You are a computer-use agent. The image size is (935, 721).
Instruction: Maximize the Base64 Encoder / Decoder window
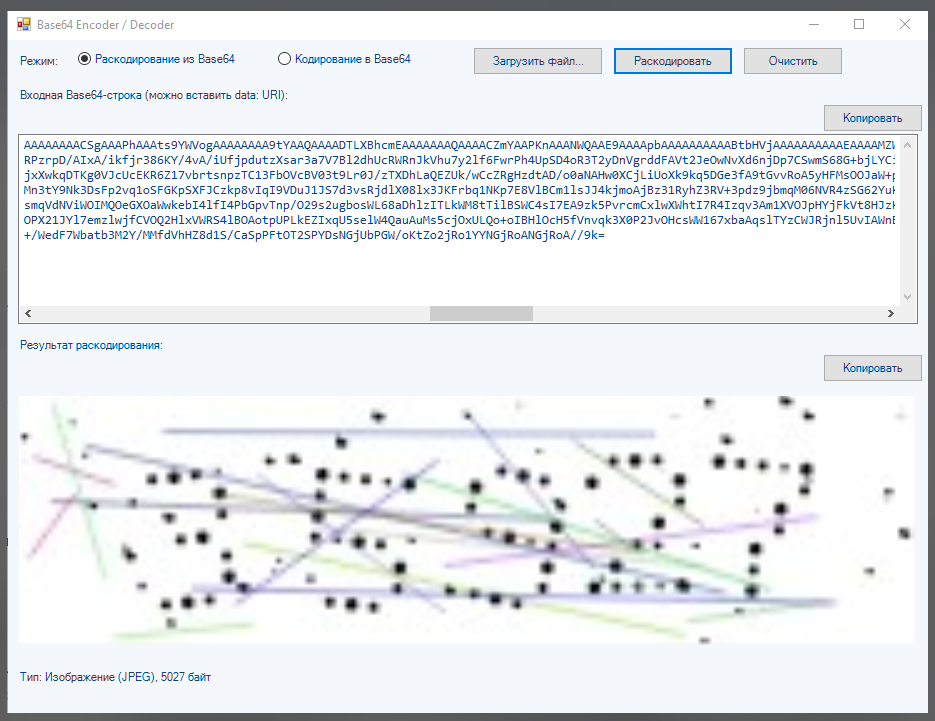[859, 24]
